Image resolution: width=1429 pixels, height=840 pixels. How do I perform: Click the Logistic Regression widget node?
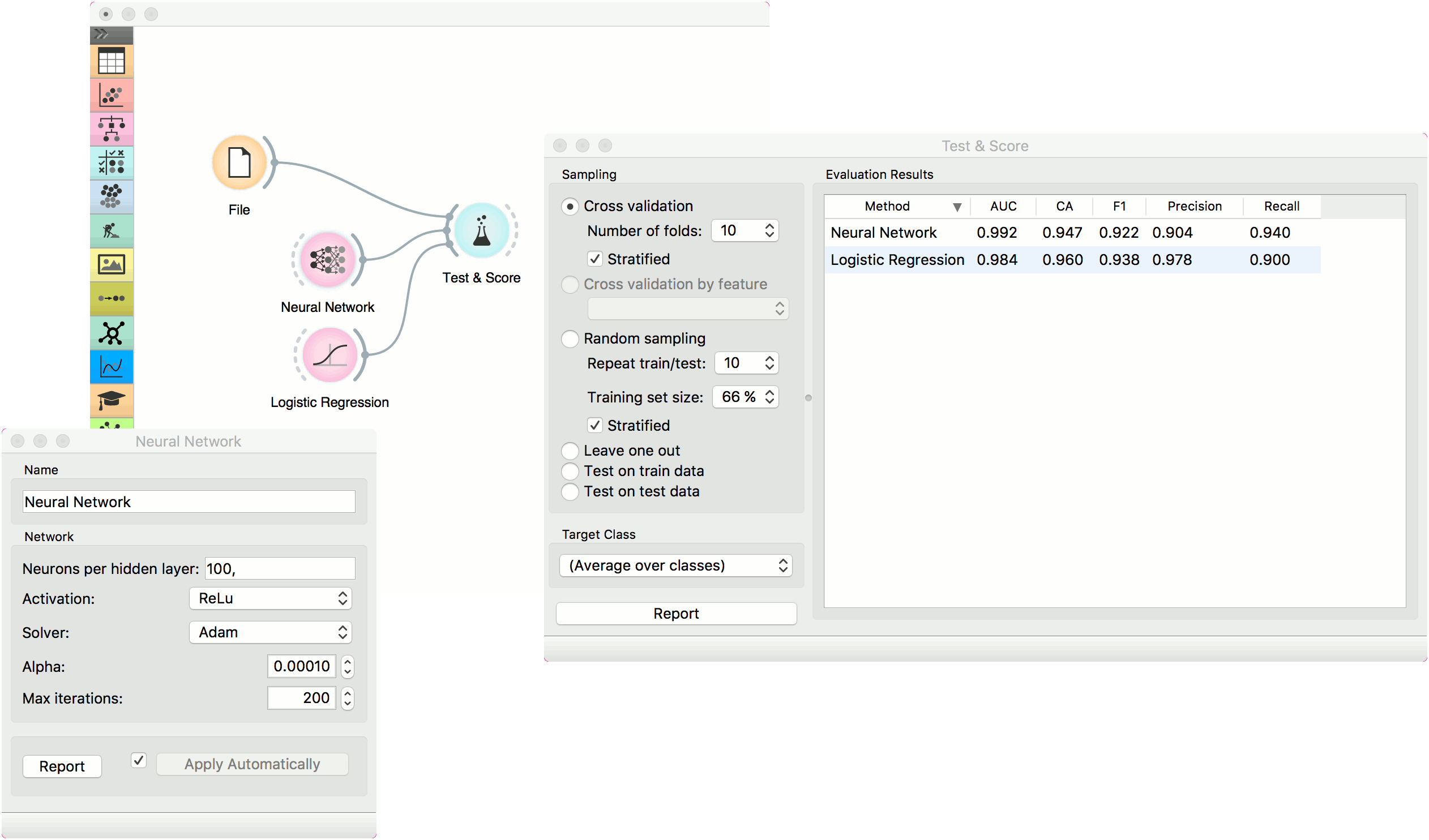tap(330, 355)
